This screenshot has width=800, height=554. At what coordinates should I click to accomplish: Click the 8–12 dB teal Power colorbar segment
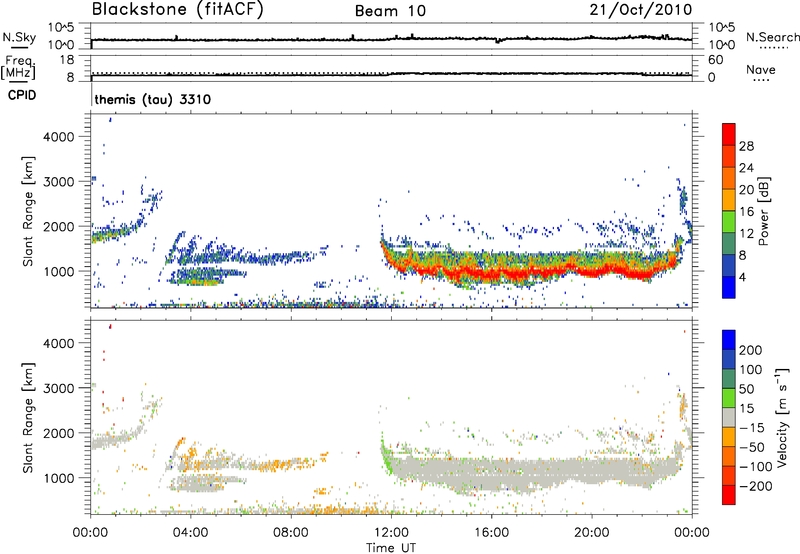pyautogui.click(x=729, y=243)
